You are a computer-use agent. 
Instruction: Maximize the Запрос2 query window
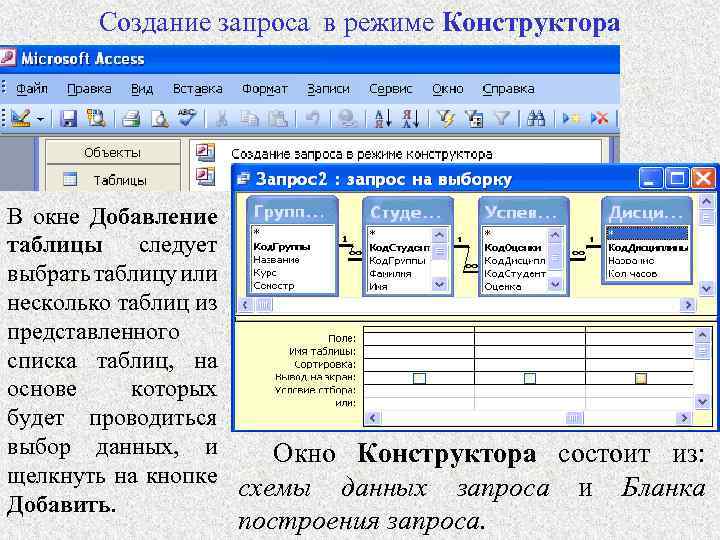(677, 179)
